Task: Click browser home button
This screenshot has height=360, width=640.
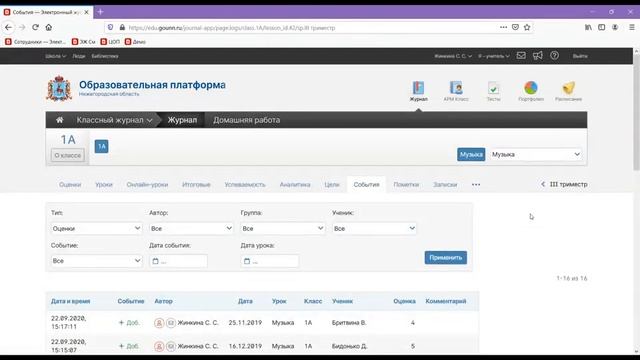Action: click(49, 27)
